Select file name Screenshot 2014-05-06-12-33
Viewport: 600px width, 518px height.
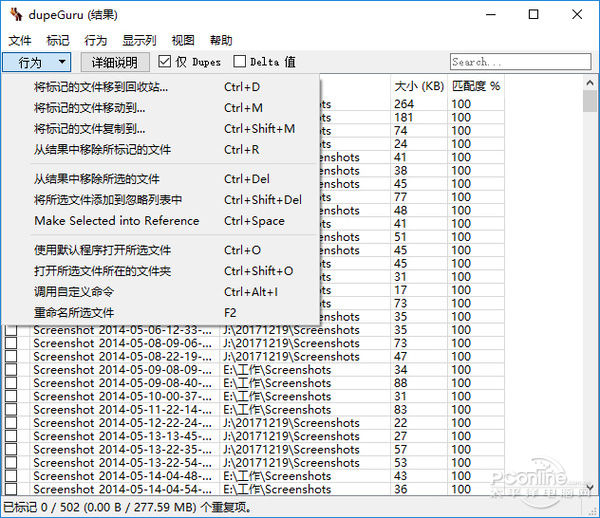[x=122, y=330]
